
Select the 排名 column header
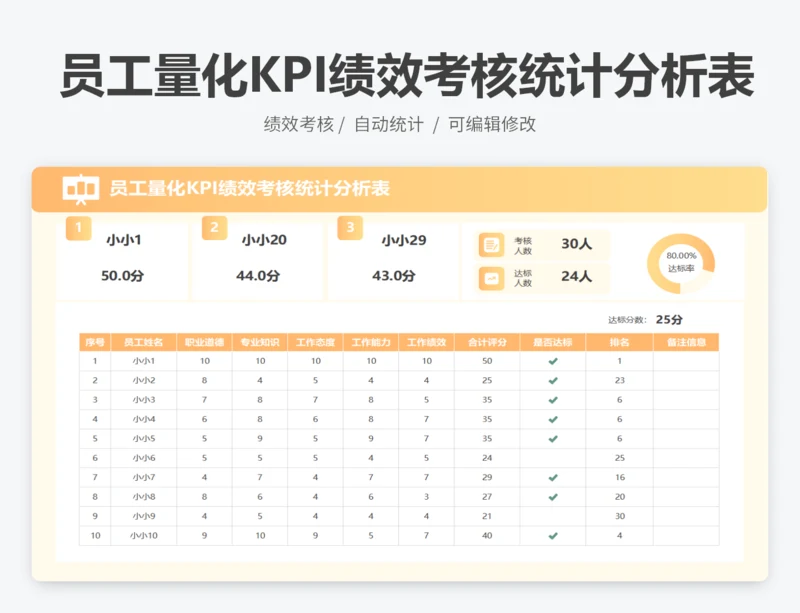(x=619, y=342)
